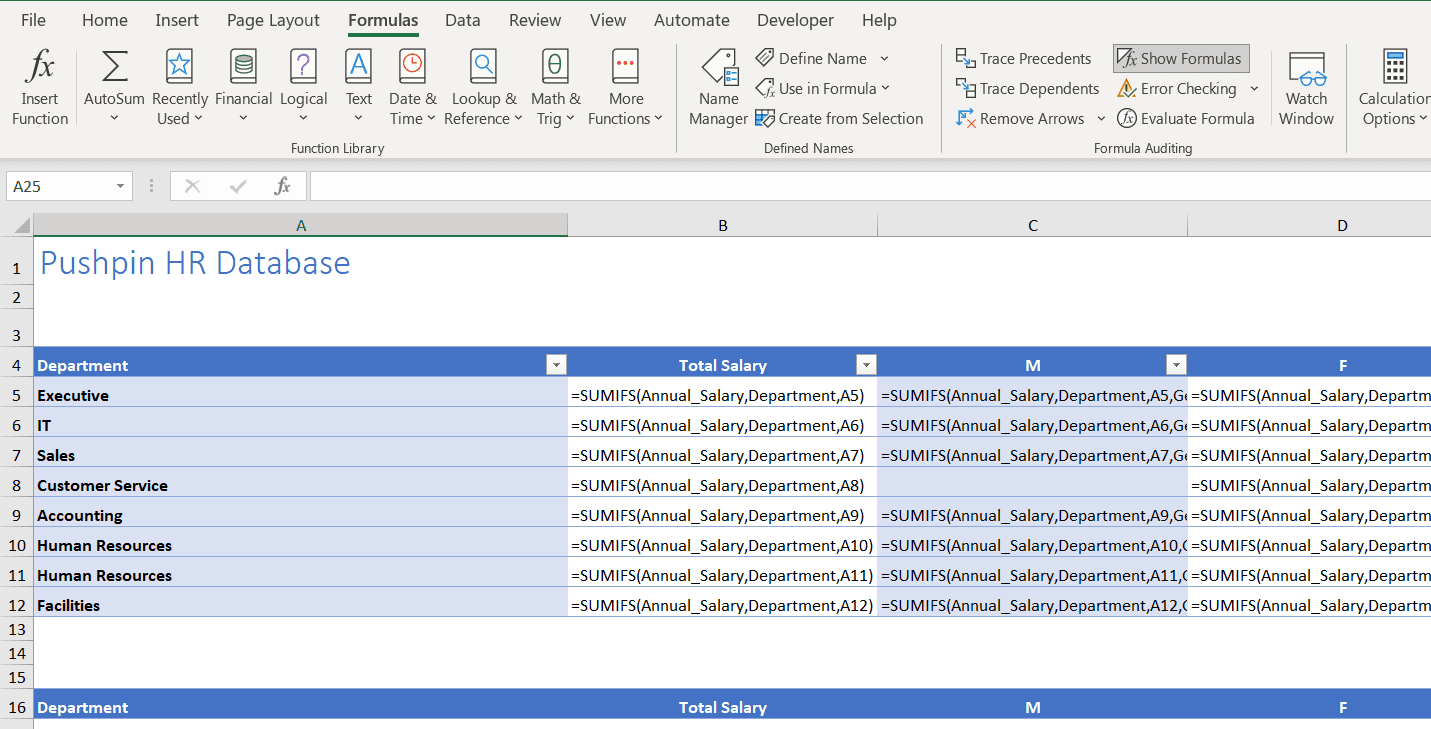Switch to the Home tab
The image size is (1431, 729).
click(105, 20)
